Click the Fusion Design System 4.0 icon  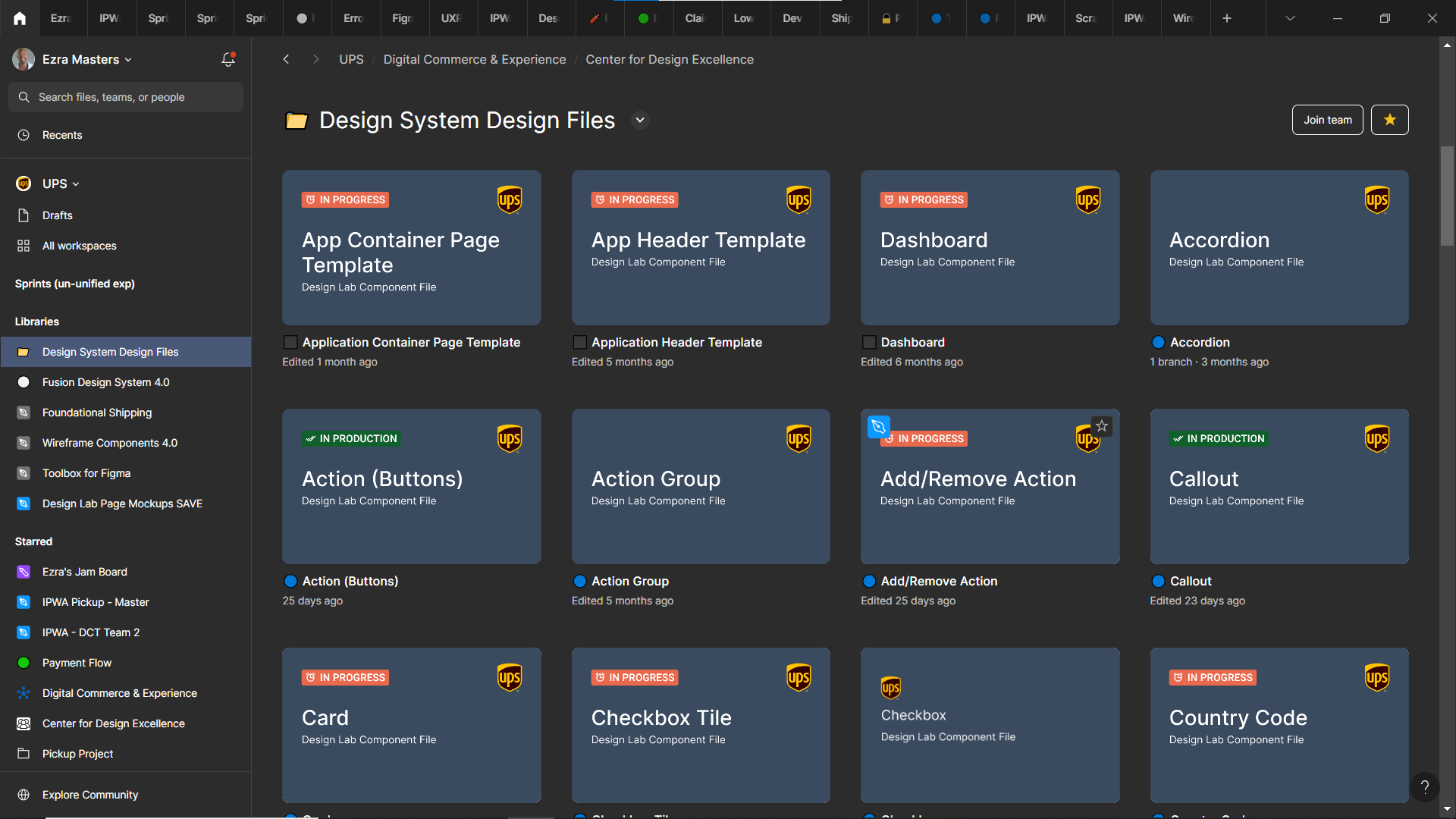coord(24,382)
